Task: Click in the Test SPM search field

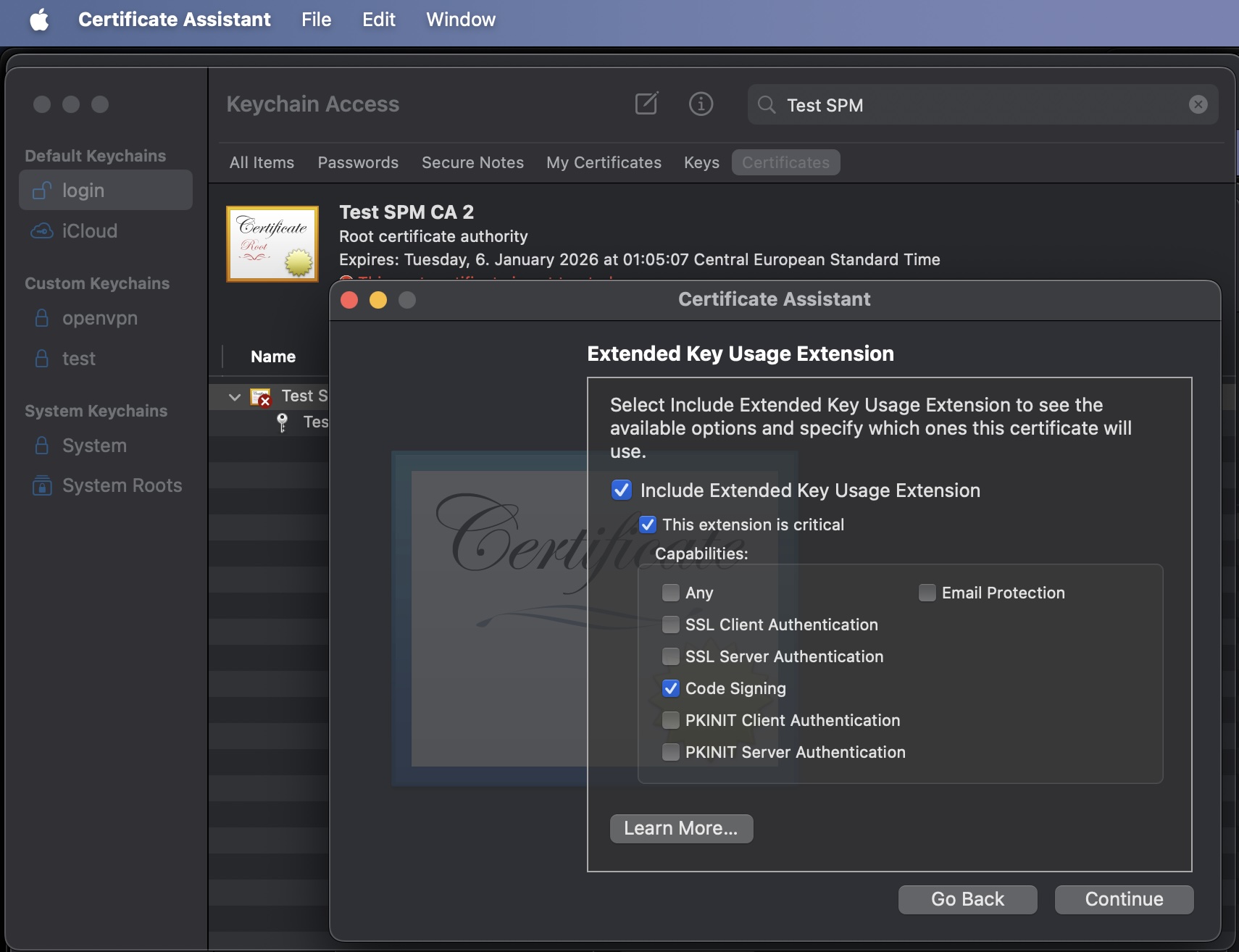Action: click(x=982, y=105)
